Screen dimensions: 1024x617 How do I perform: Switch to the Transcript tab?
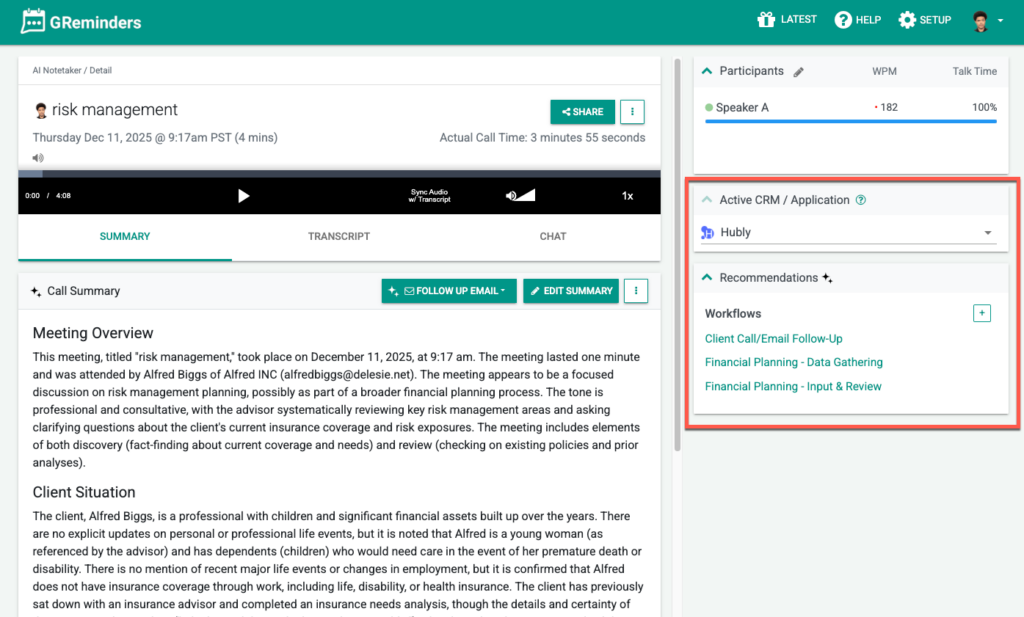[339, 237]
